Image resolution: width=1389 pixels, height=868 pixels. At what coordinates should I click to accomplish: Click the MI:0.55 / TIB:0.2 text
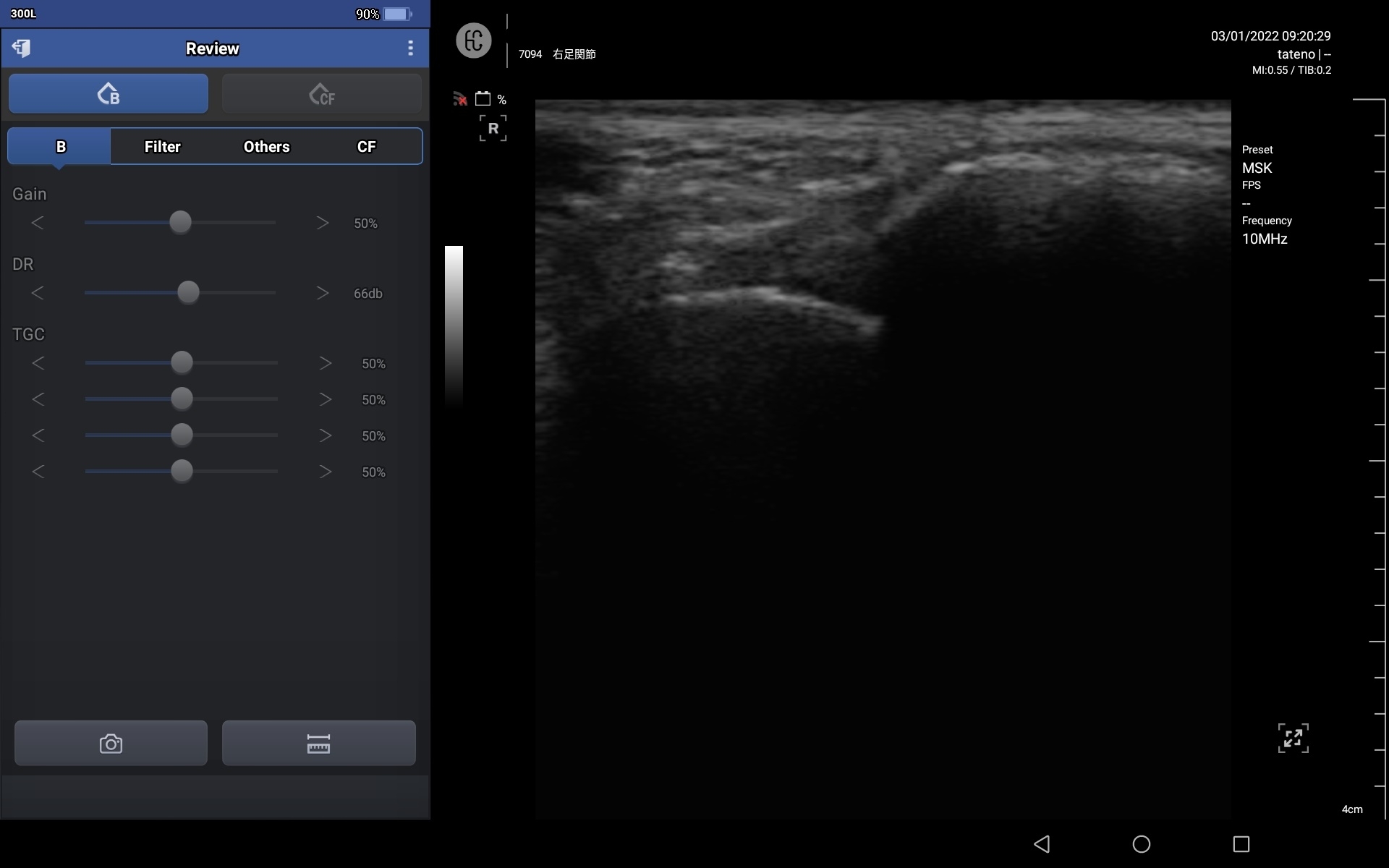[x=1291, y=70]
